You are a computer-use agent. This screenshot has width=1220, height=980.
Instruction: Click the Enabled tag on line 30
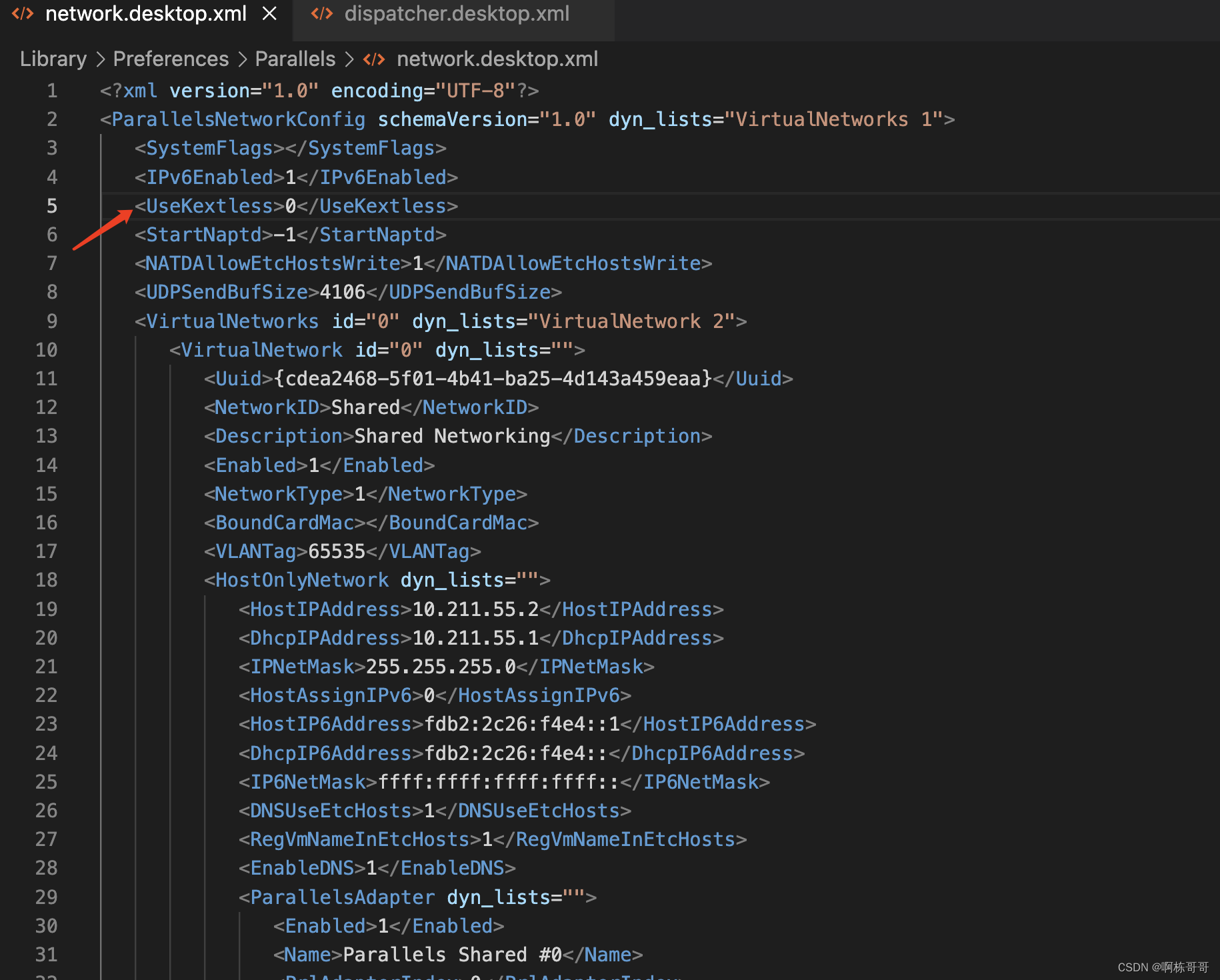point(325,926)
